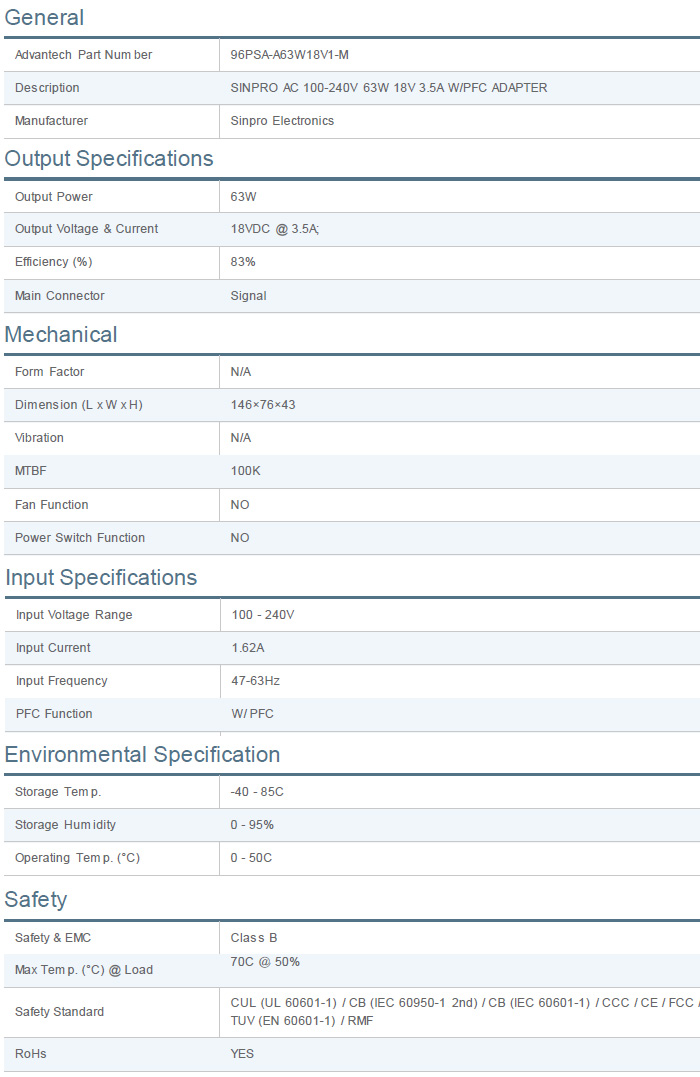Select the RoHs YES value
700x1077 pixels.
point(242,1054)
